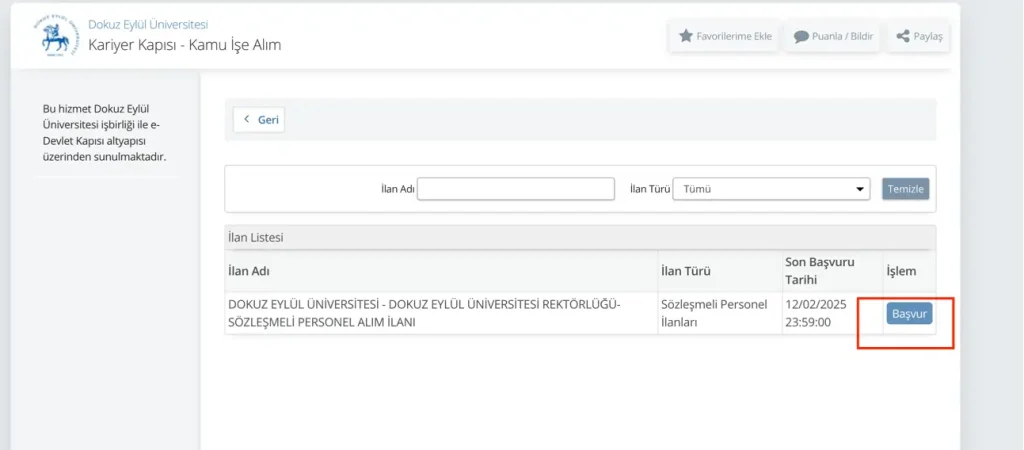Screen dimensions: 1024x450
Task: Click the İlan Adı filter label
Action: tap(397, 189)
